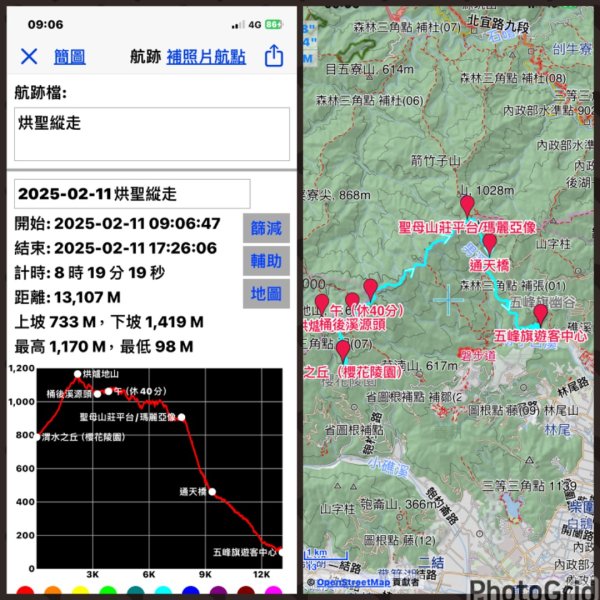
Task: Click the 五峰旗幽谷 map label
Action: pos(543,302)
